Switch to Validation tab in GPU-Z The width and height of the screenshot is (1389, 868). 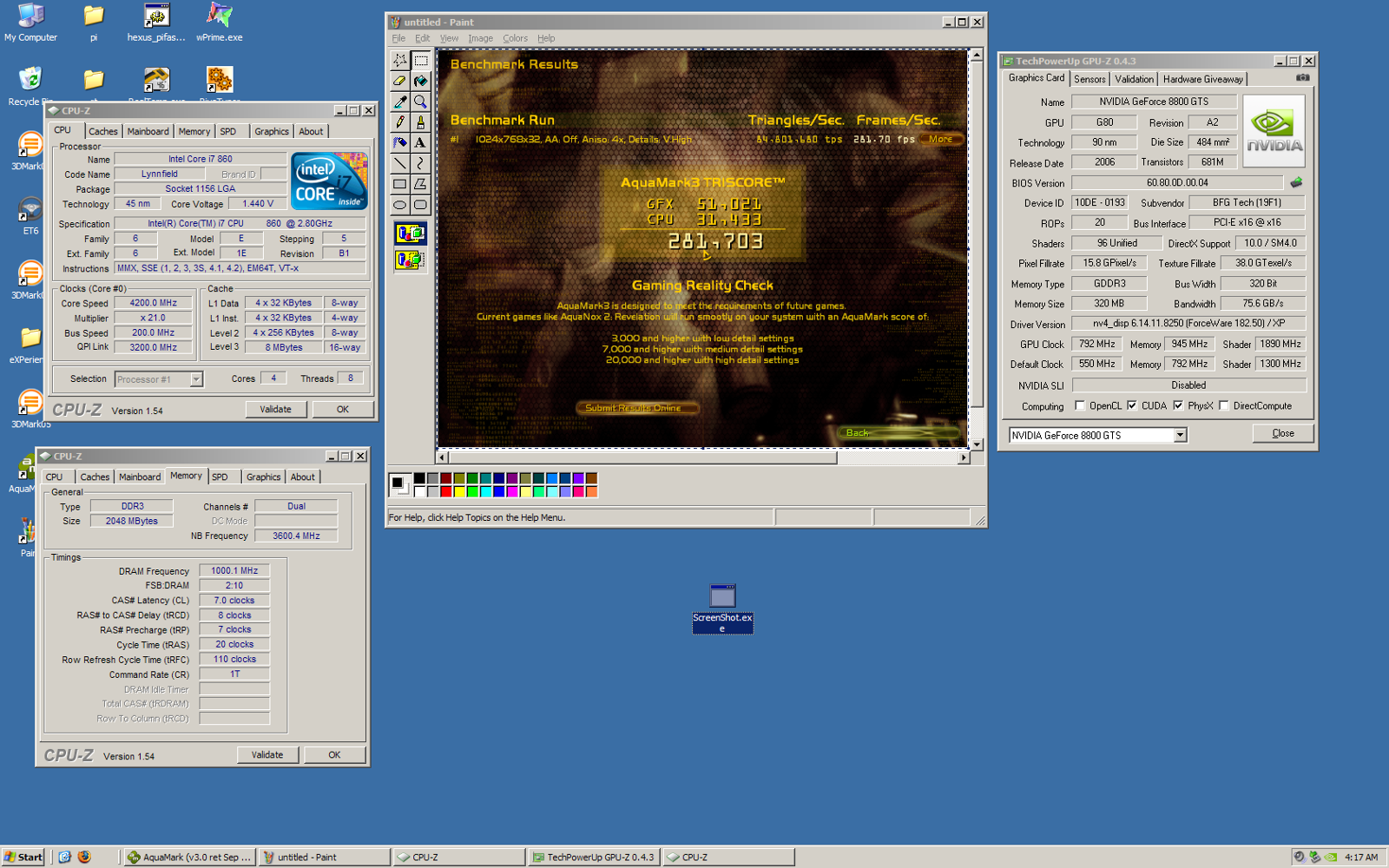1134,79
